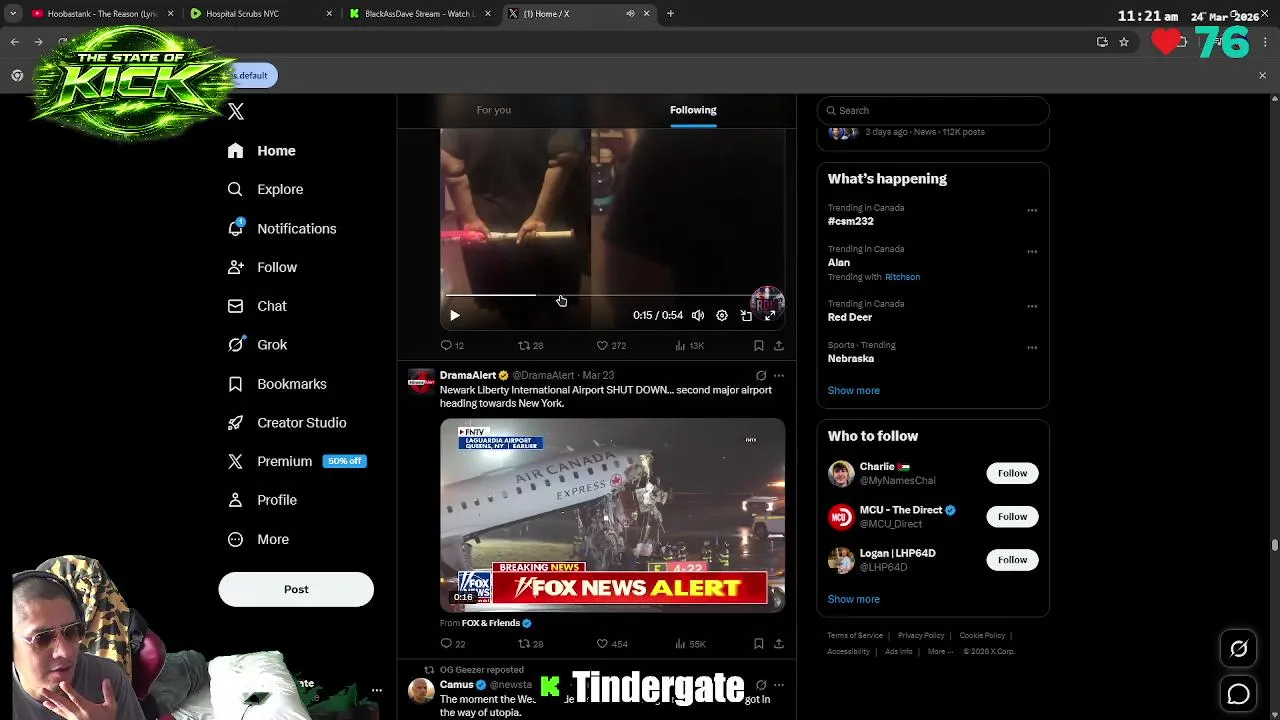Mute the video with the volume icon
The image size is (1280, 720).
(698, 315)
